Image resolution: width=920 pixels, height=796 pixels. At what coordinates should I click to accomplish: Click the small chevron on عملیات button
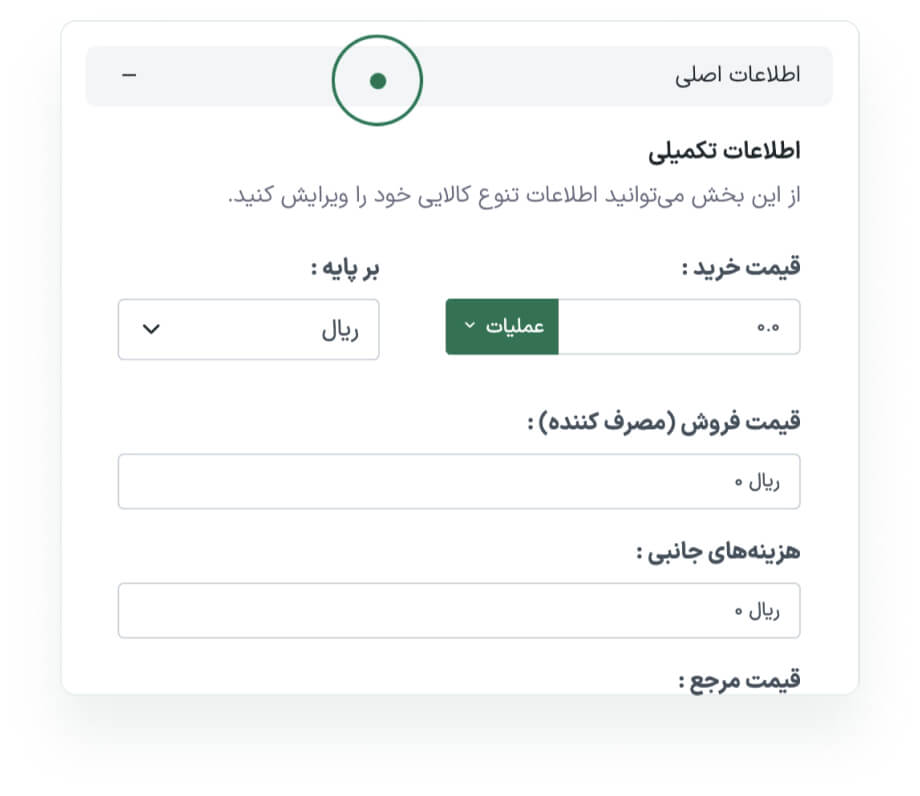469,326
